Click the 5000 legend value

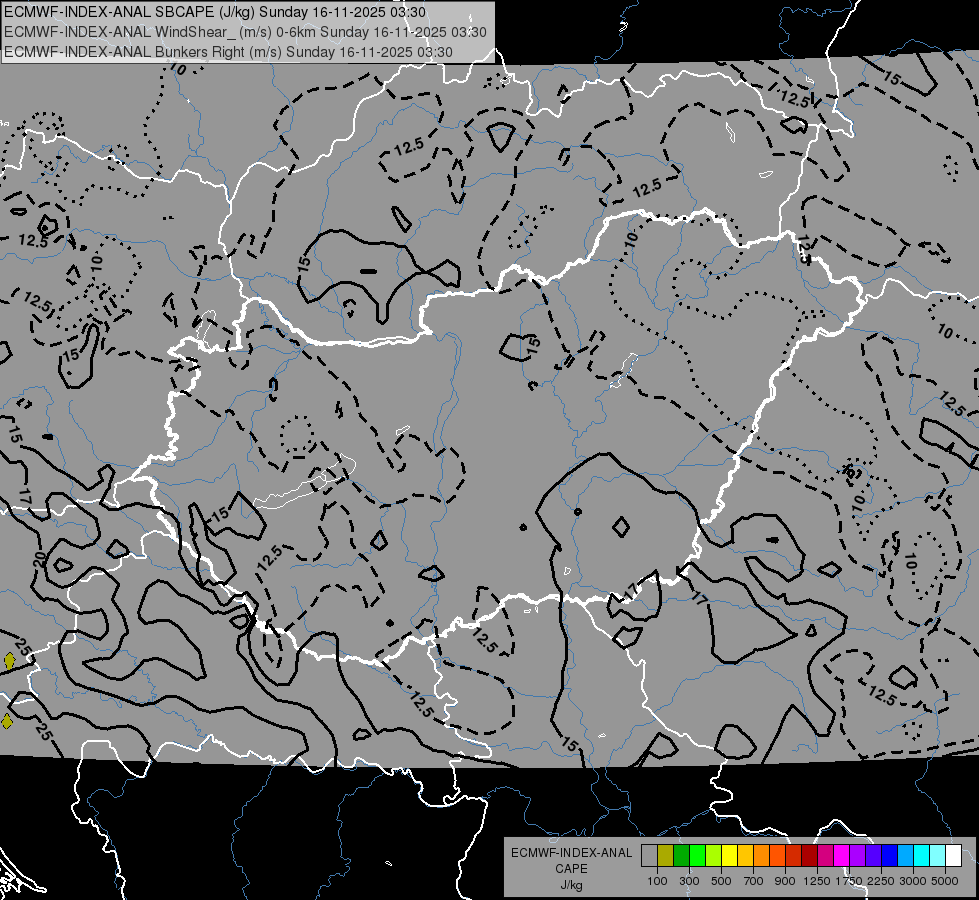pos(945,881)
